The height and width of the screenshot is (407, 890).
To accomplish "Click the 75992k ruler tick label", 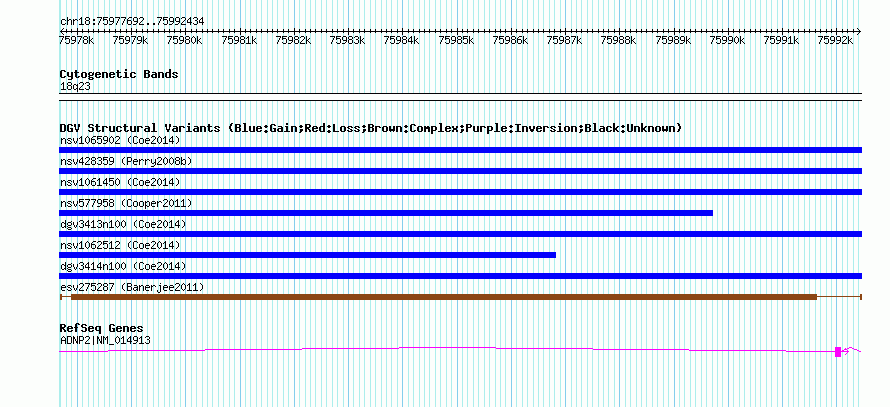I will coord(836,40).
